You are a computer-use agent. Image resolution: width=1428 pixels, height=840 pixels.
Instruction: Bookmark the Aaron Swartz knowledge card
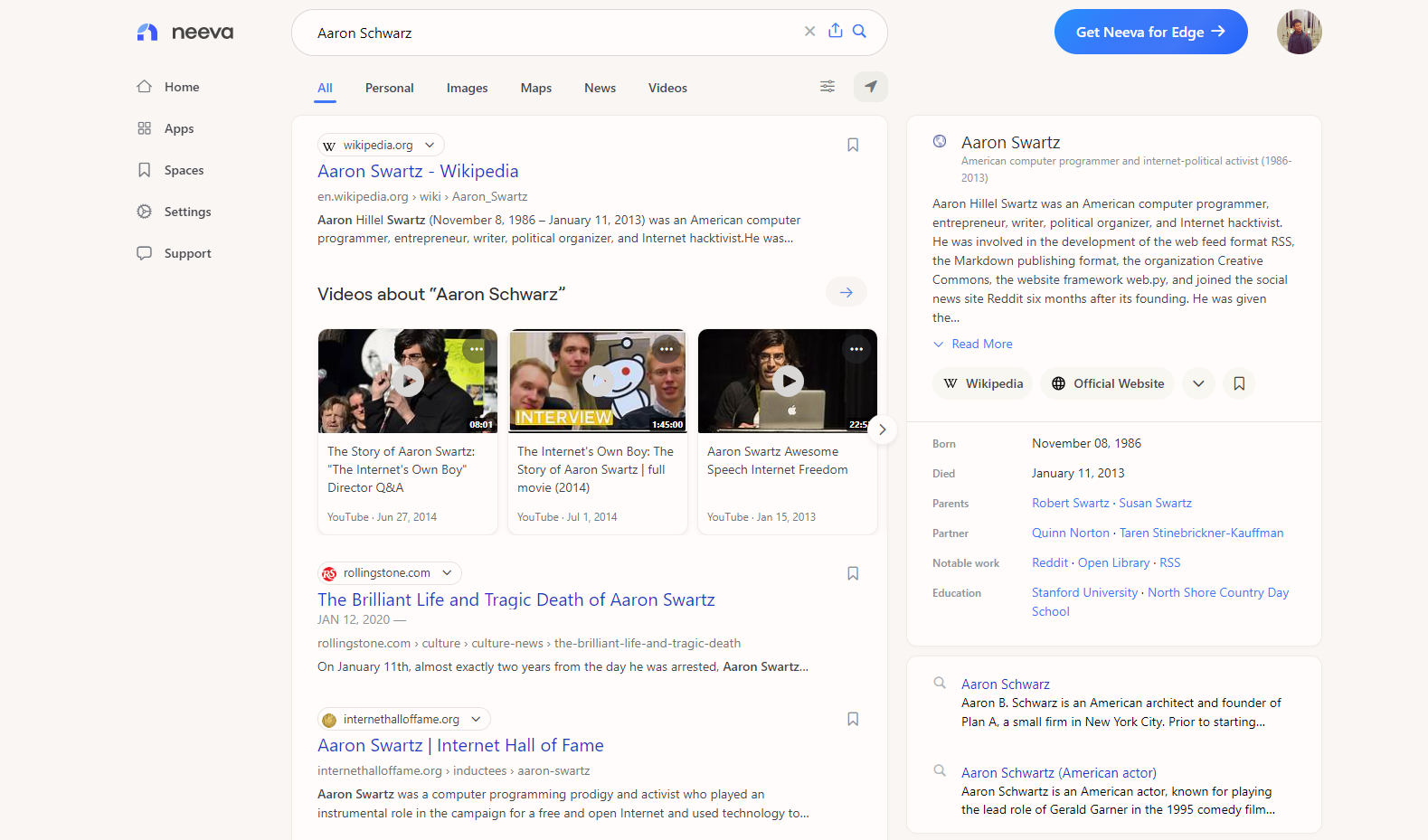coord(1240,383)
